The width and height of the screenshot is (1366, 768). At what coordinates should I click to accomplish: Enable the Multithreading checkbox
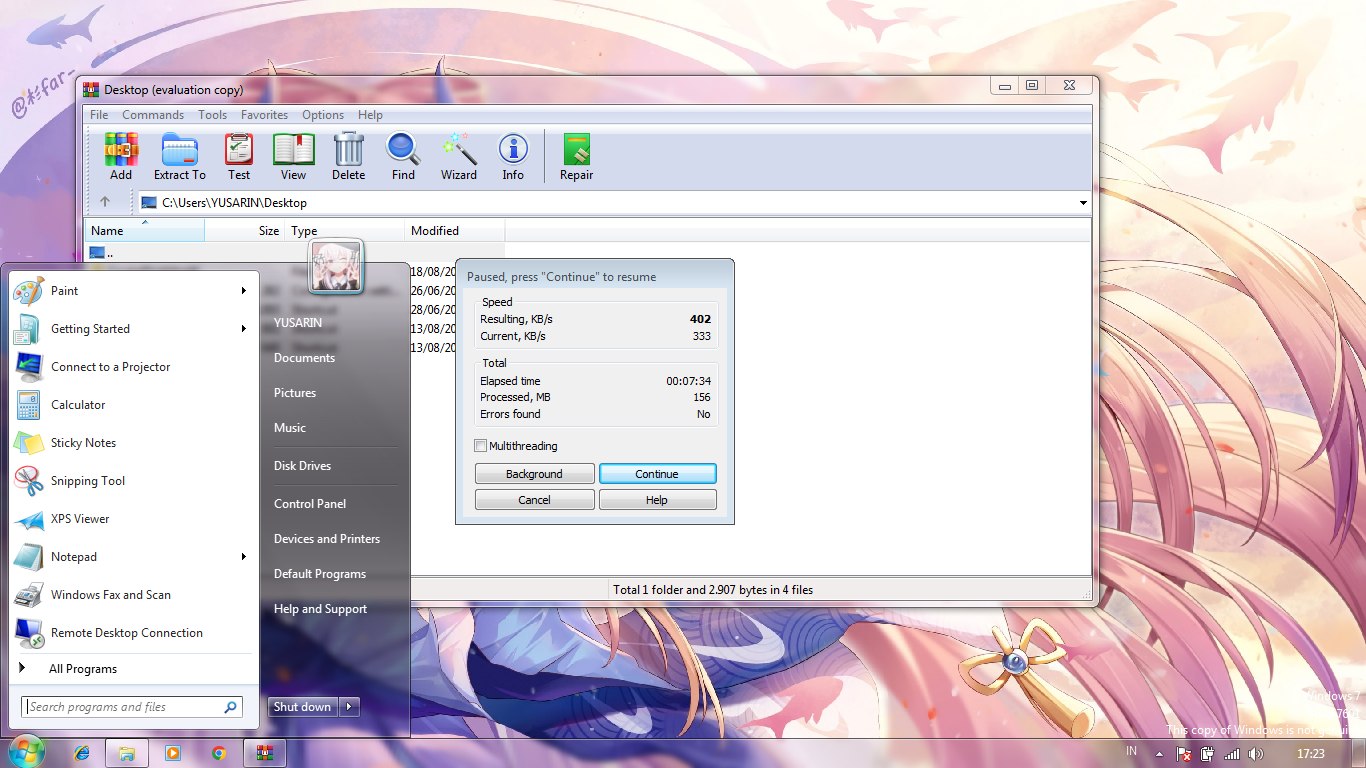coord(481,446)
